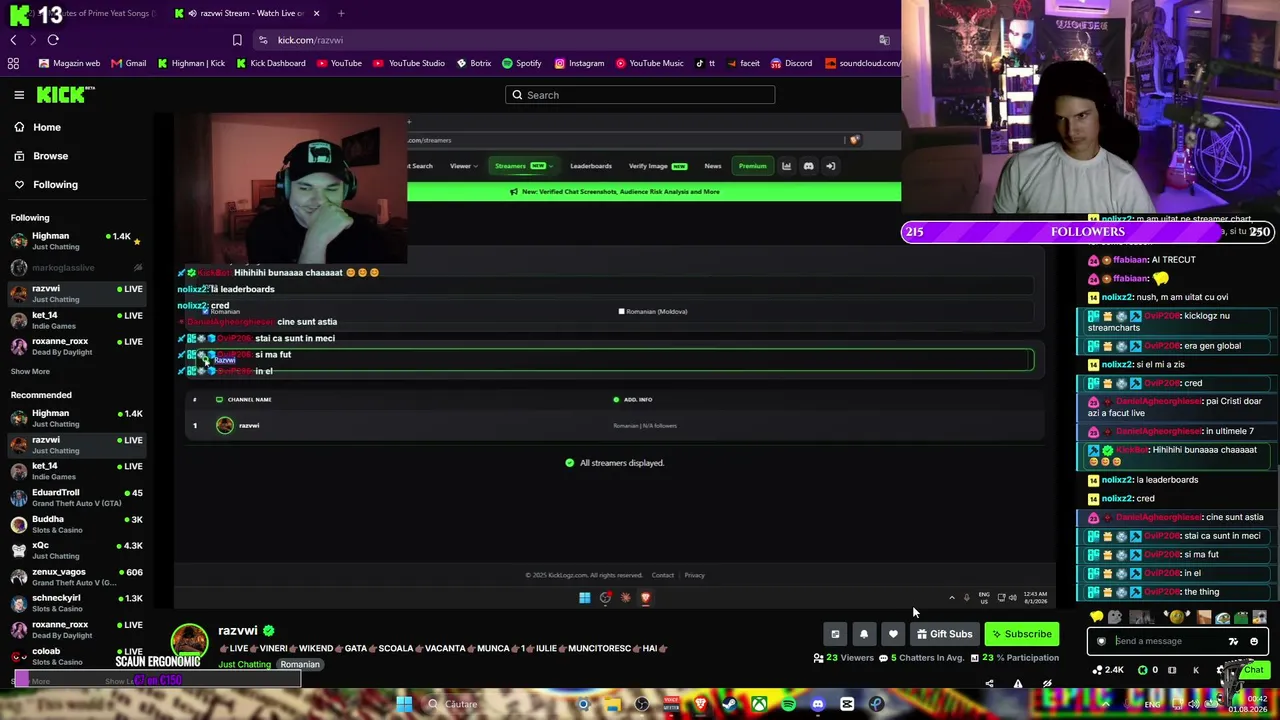
Task: Toggle the Romanian language checkbox in the stream
Action: 205,311
